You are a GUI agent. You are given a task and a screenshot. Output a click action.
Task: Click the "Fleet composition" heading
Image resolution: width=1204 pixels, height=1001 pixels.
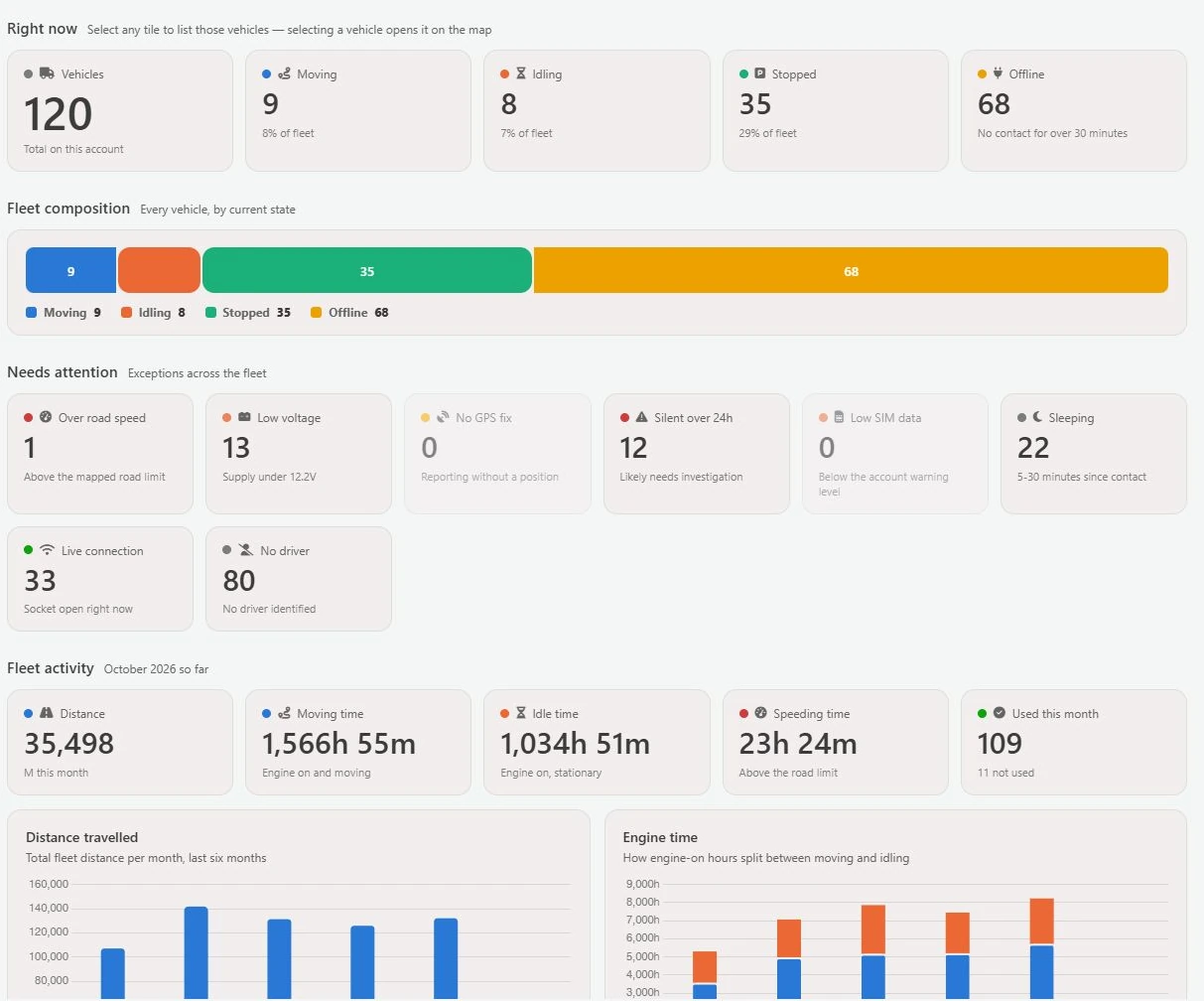click(68, 209)
